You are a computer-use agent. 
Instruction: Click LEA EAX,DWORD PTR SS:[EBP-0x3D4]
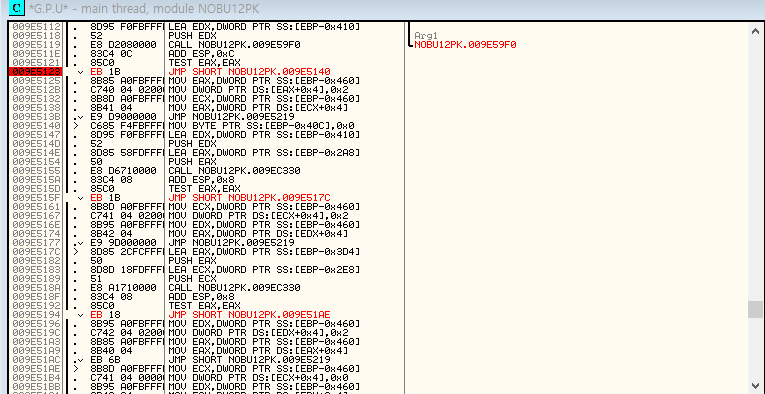pos(264,252)
